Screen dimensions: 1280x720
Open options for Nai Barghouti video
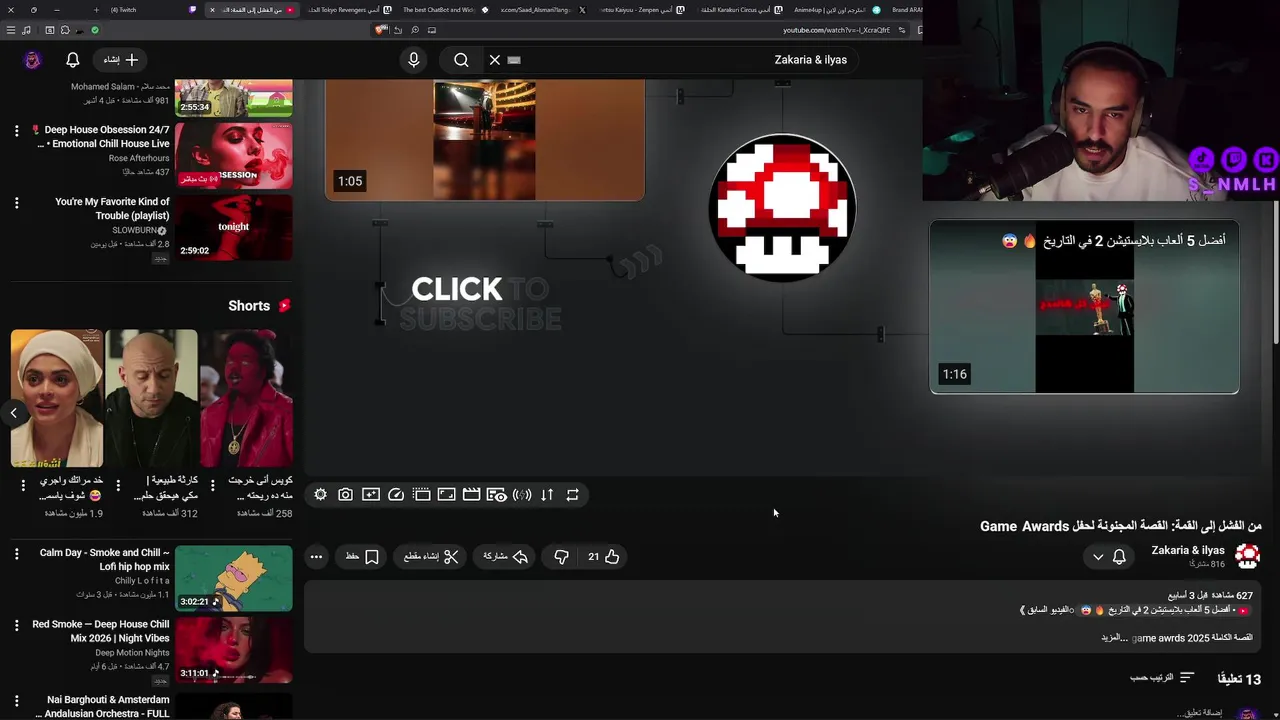pos(16,701)
